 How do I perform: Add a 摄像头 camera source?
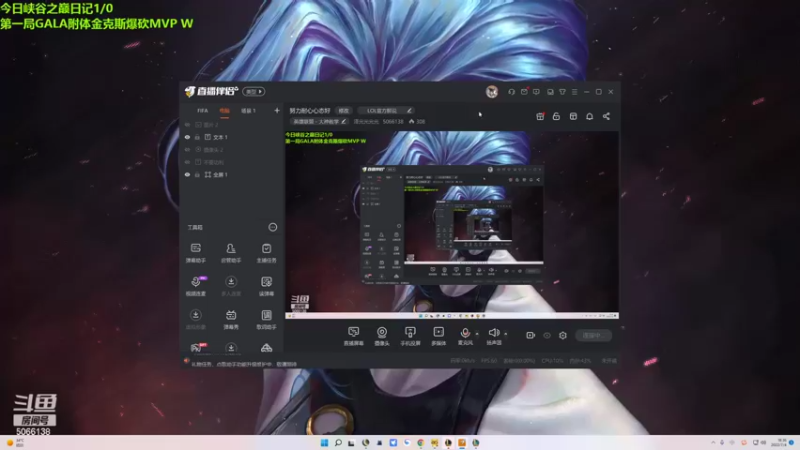pos(382,336)
